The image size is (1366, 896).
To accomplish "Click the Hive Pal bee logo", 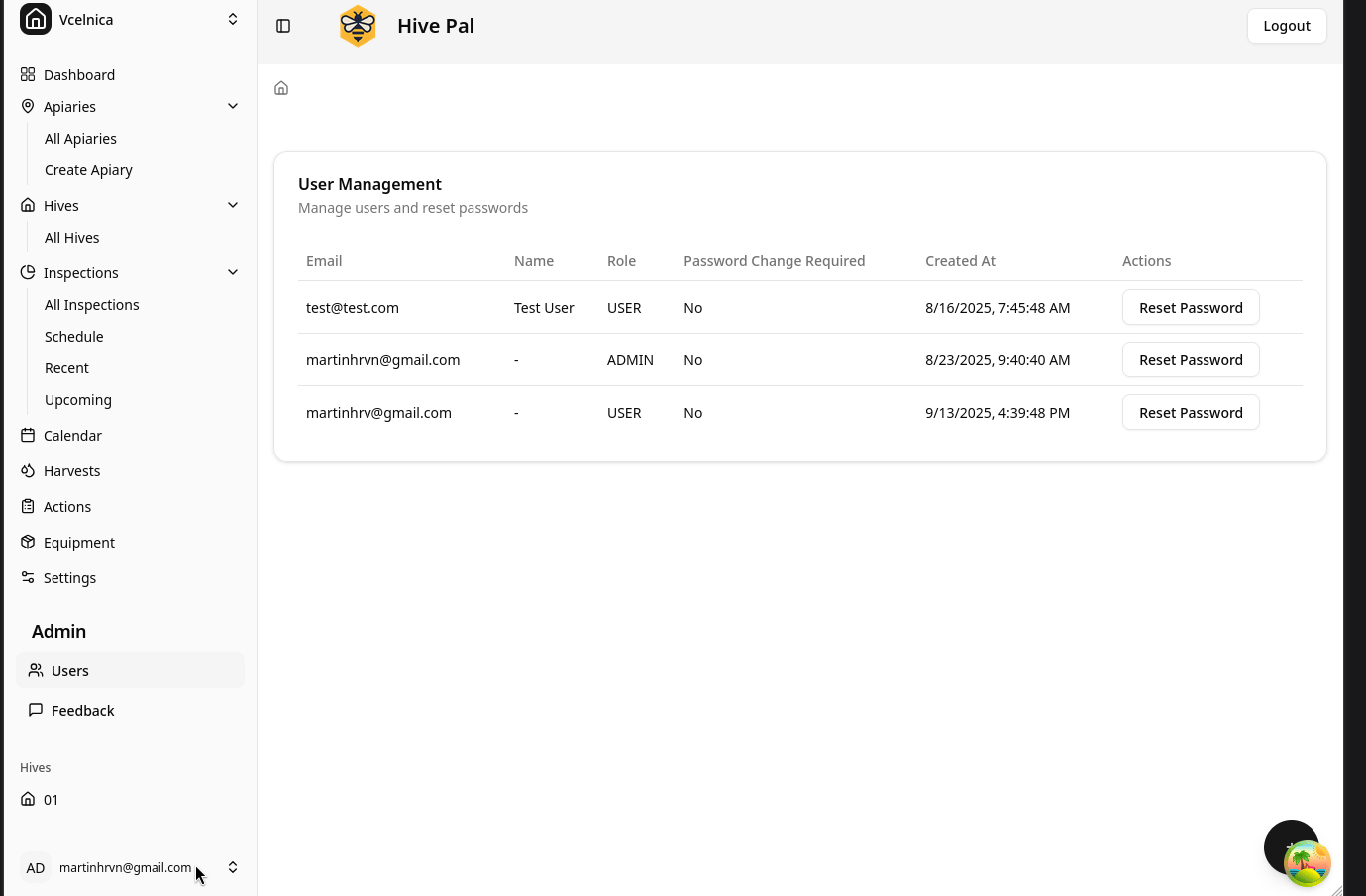I will (x=358, y=26).
